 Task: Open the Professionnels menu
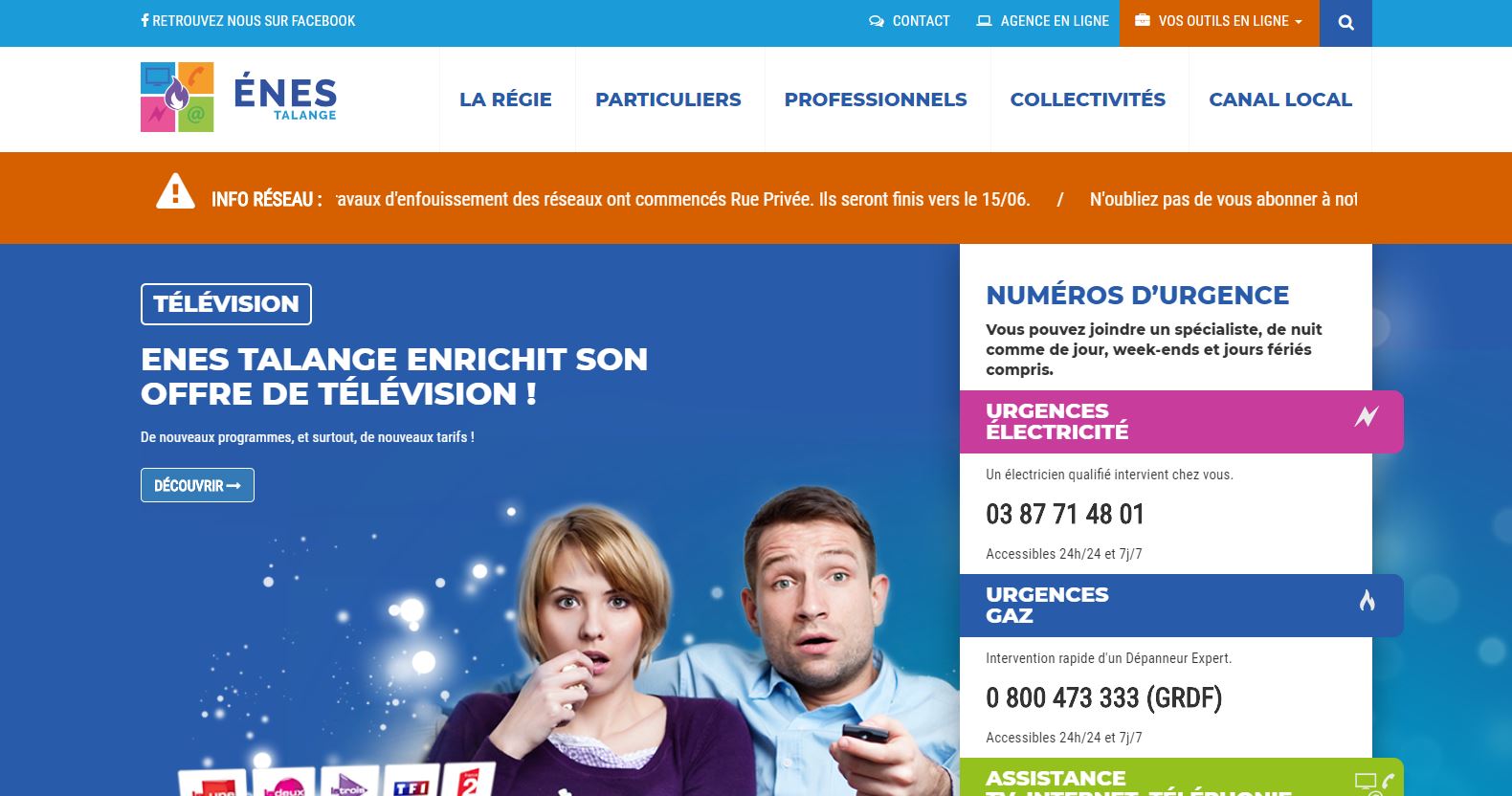876,99
